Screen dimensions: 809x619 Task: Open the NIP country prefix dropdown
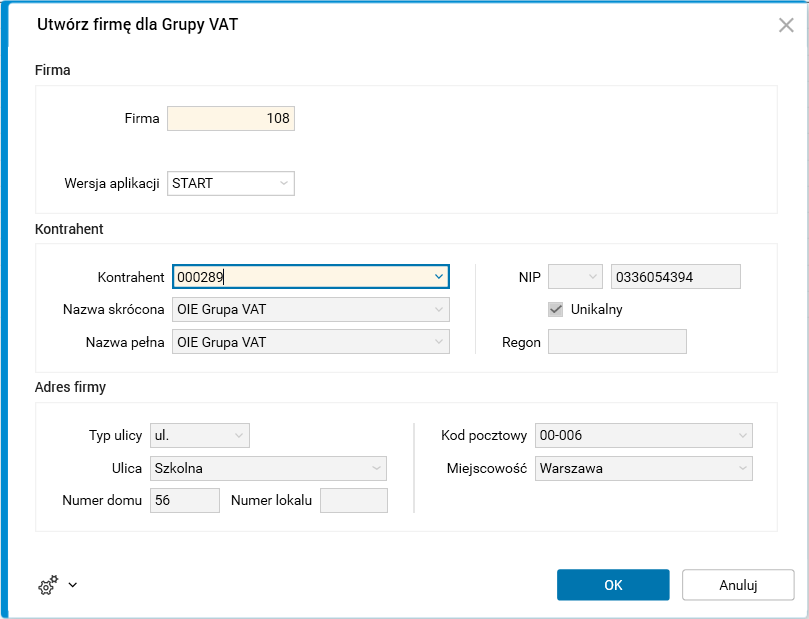(592, 277)
